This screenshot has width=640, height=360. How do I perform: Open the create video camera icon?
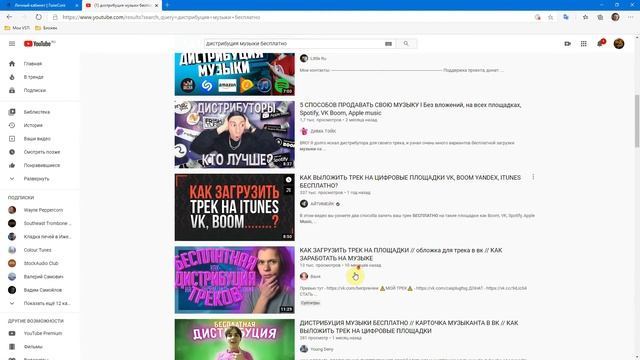click(567, 44)
